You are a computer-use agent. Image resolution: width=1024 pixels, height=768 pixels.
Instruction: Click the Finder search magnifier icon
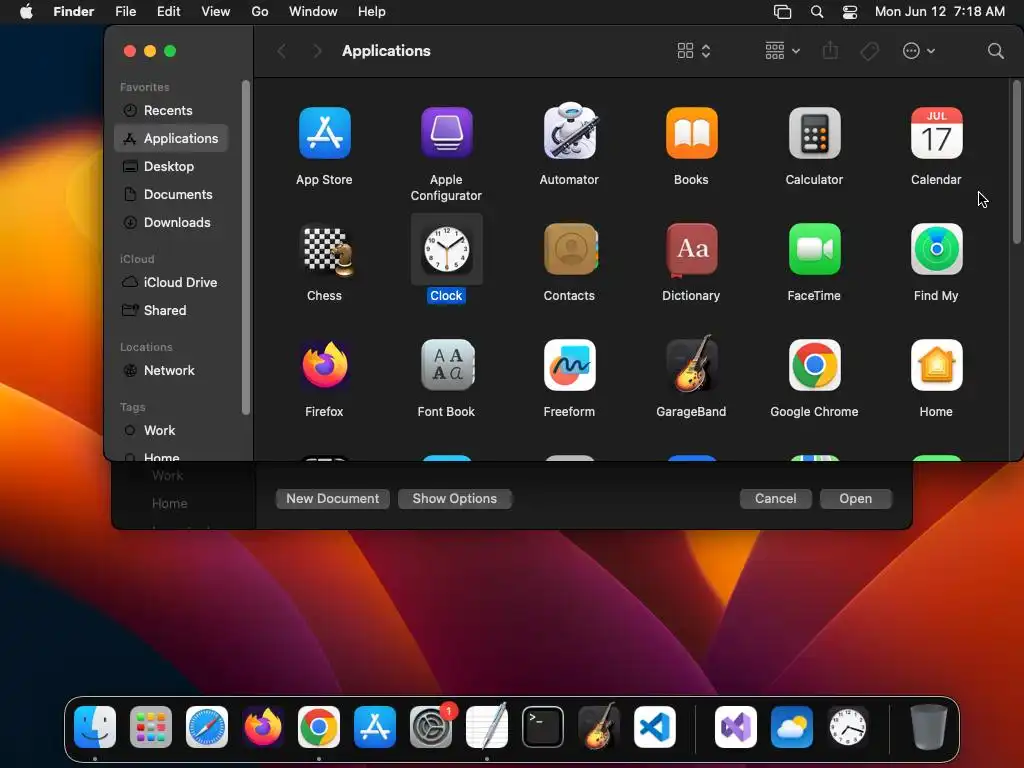995,51
